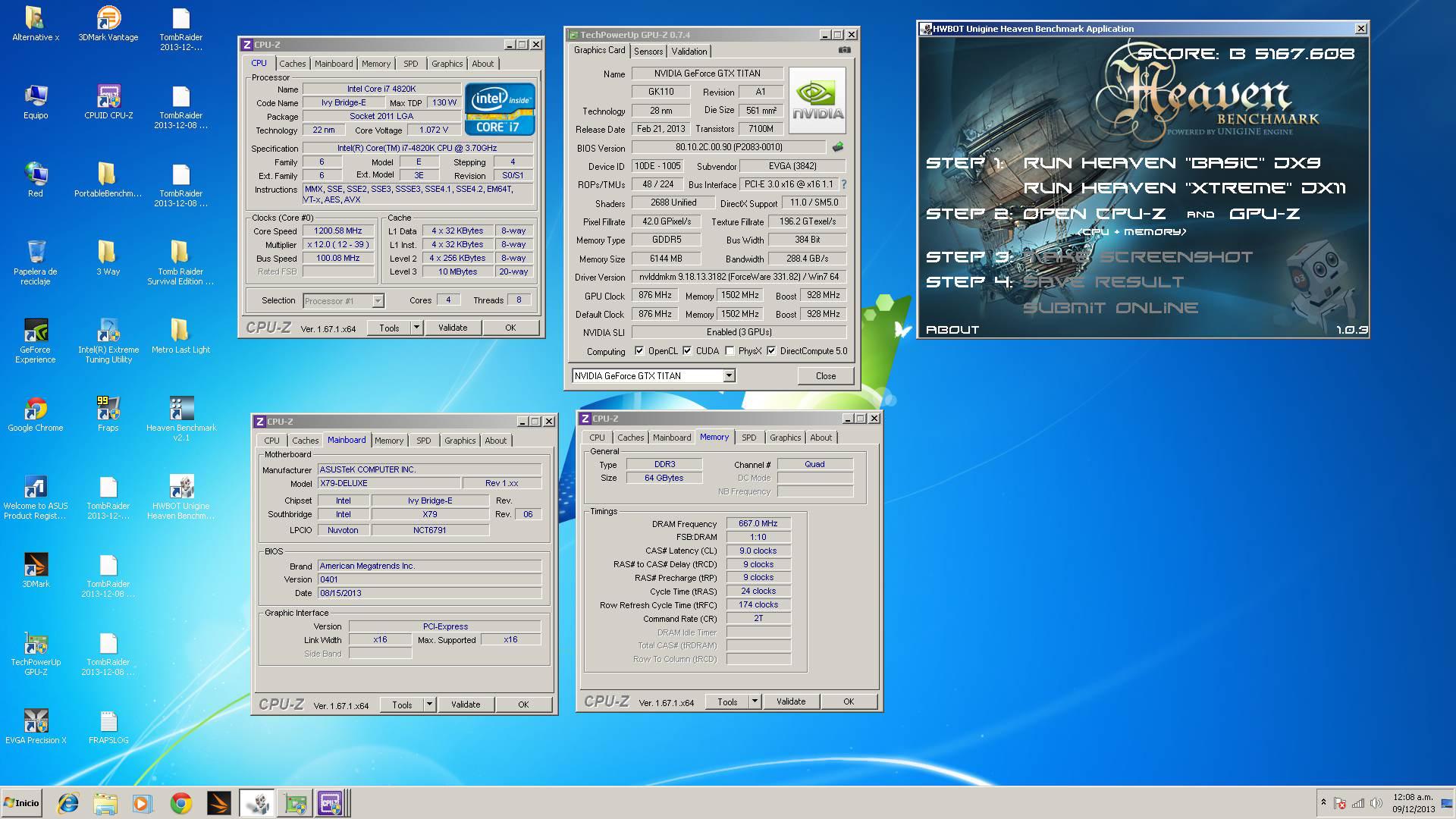Open the Alternative x desktop icon

[36, 24]
